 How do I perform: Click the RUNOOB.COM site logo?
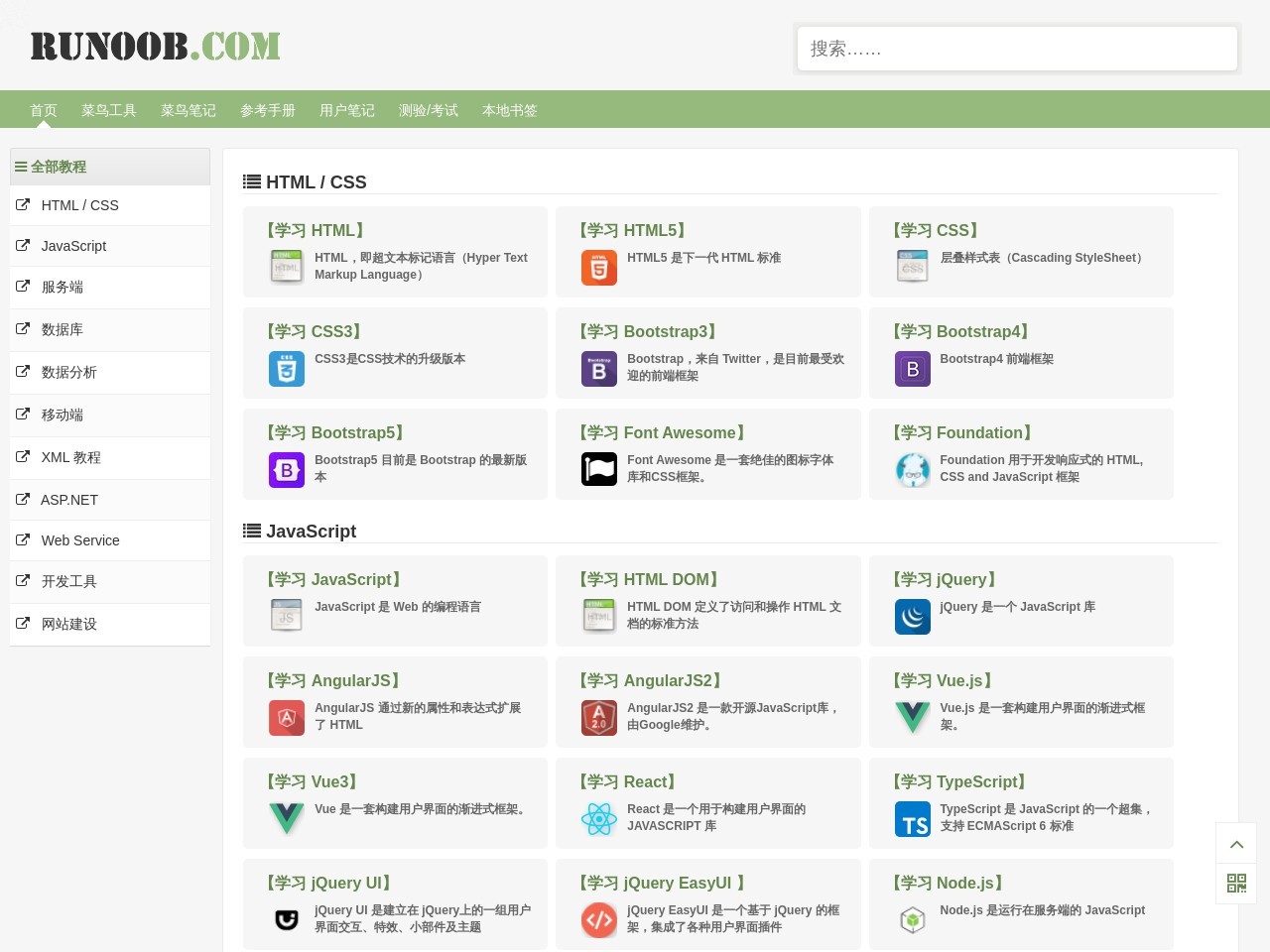pos(155,47)
